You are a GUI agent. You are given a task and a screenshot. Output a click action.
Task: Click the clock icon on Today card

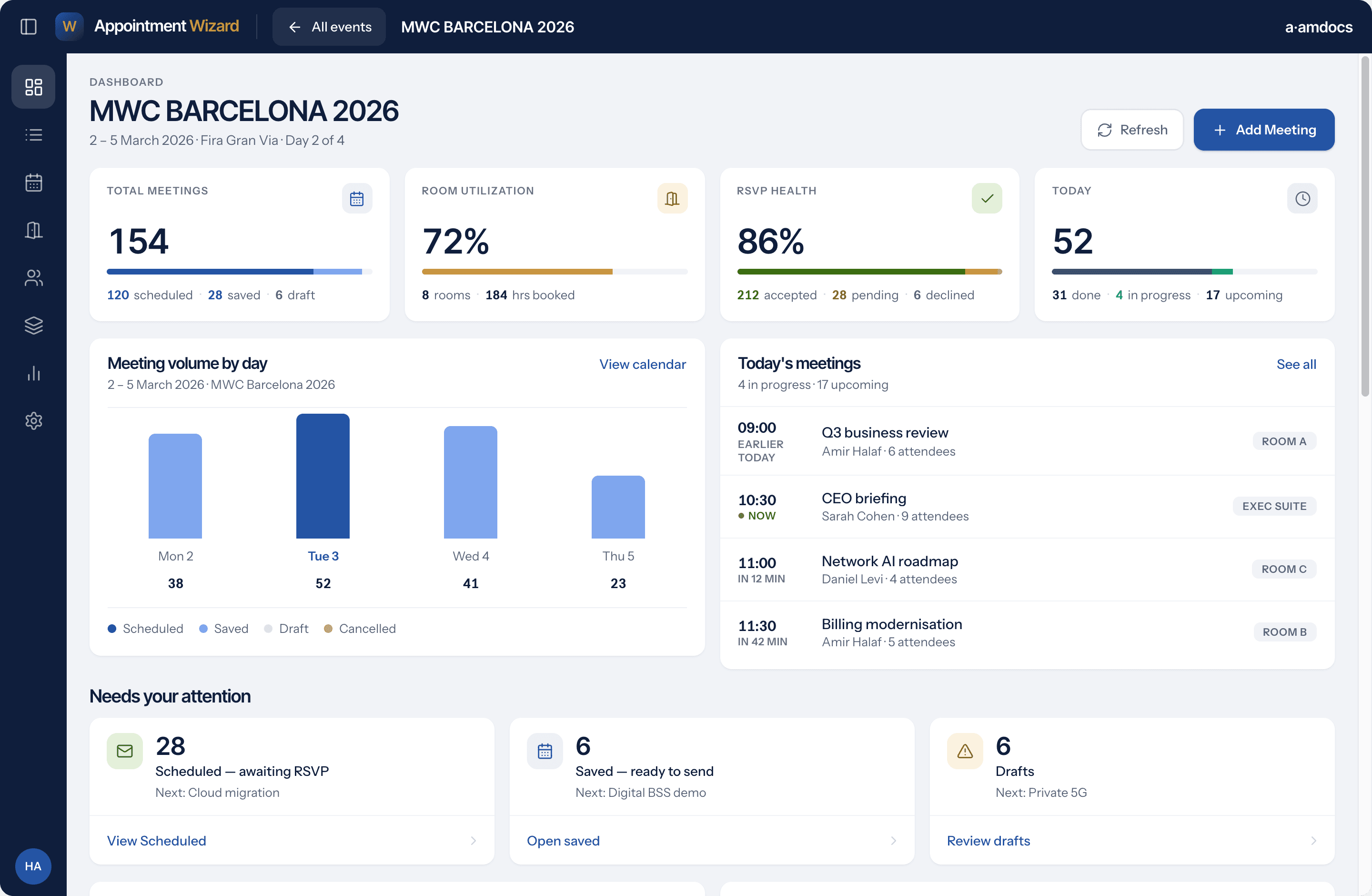[1302, 198]
